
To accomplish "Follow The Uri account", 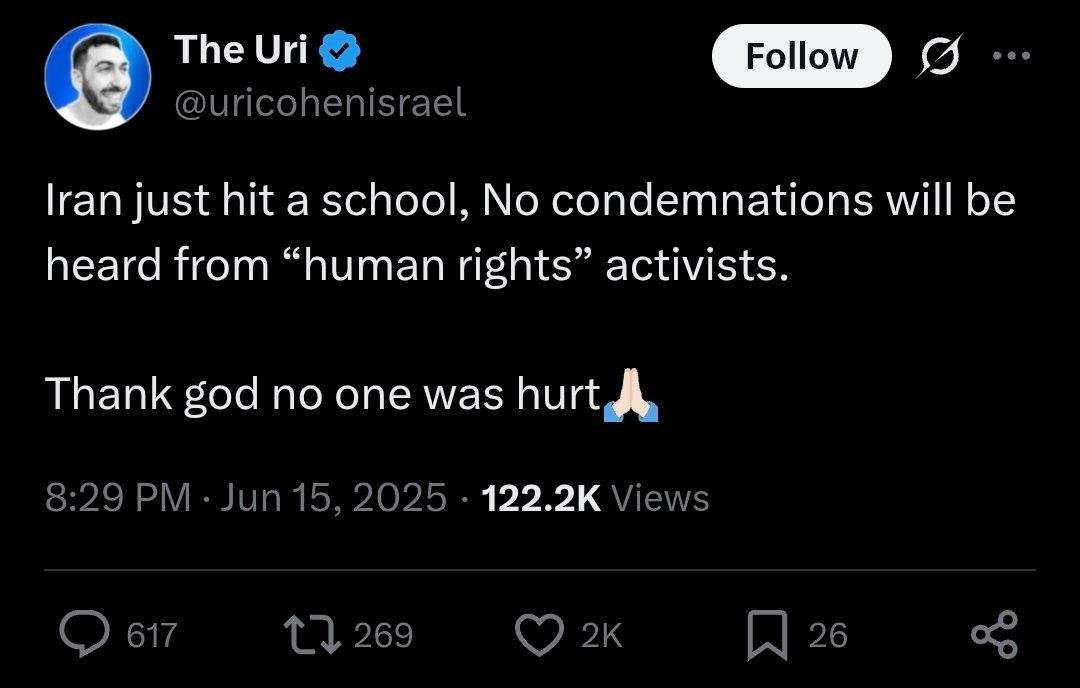I will [801, 56].
